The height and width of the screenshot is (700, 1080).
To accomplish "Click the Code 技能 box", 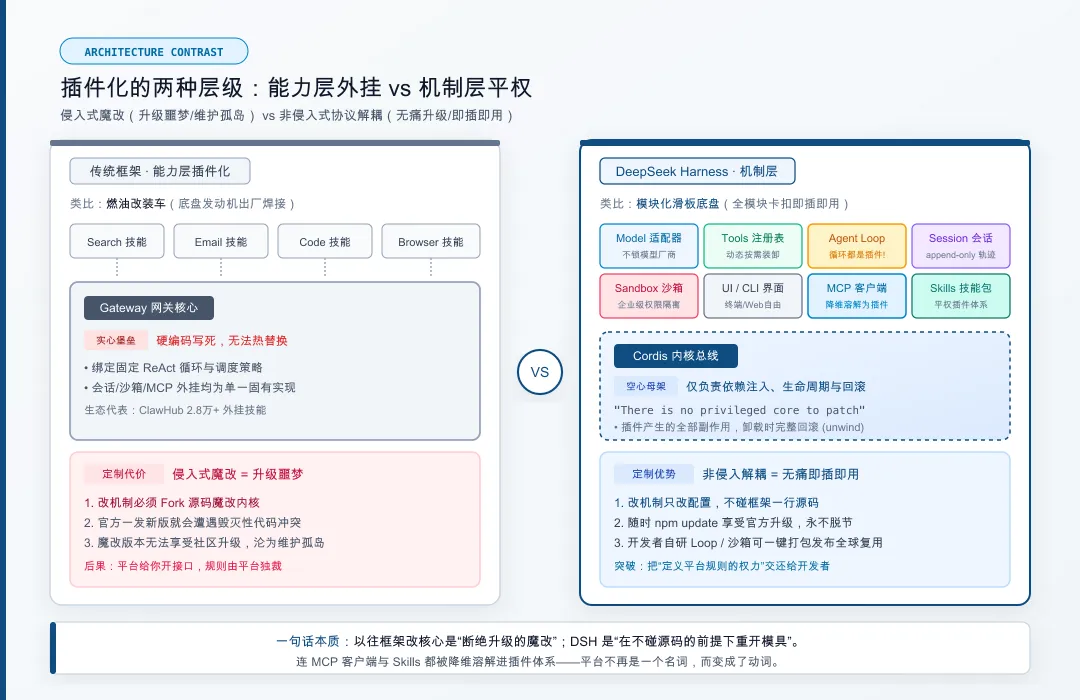I will tap(324, 242).
